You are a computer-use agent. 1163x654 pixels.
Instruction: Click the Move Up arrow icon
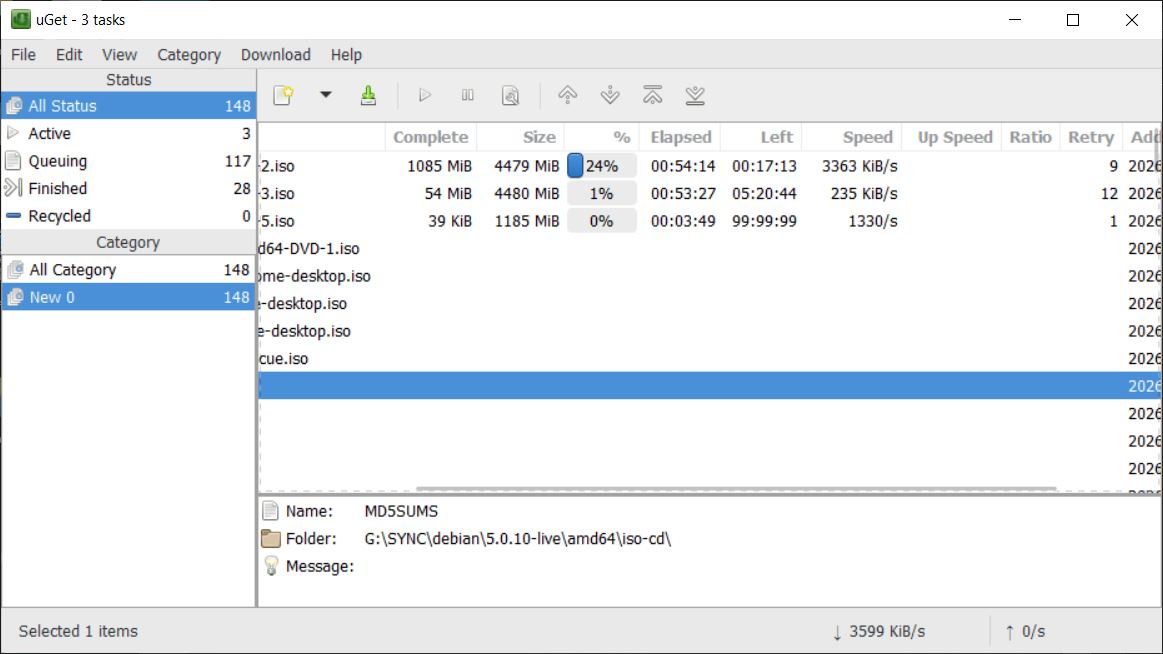[567, 95]
